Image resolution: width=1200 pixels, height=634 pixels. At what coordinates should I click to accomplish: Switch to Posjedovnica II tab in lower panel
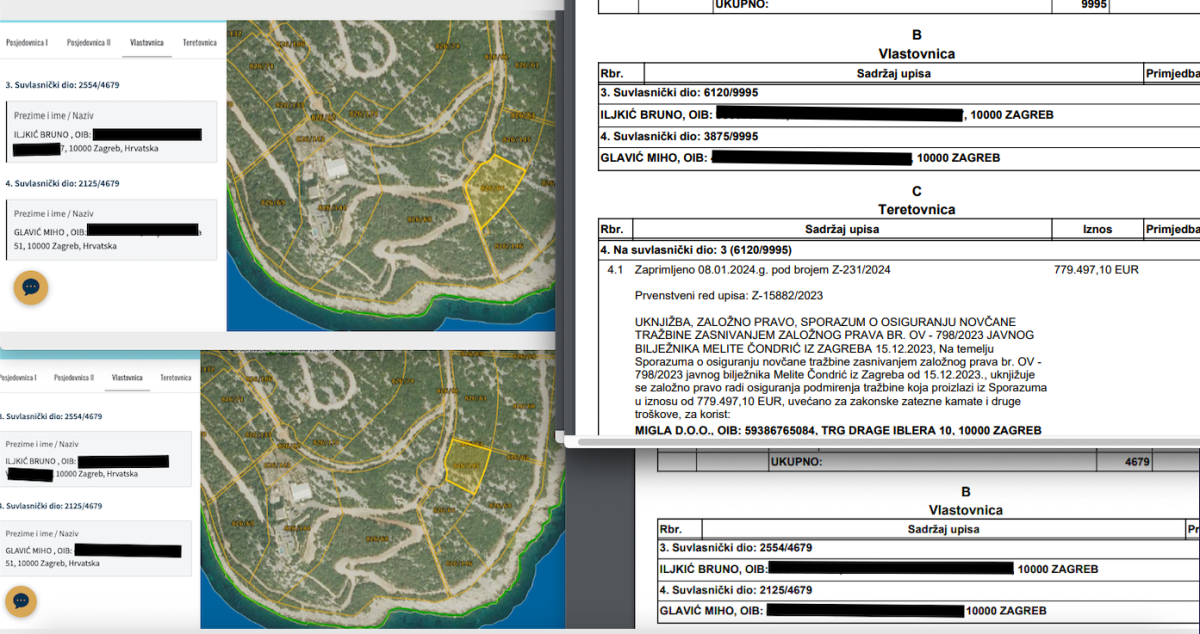pos(75,378)
